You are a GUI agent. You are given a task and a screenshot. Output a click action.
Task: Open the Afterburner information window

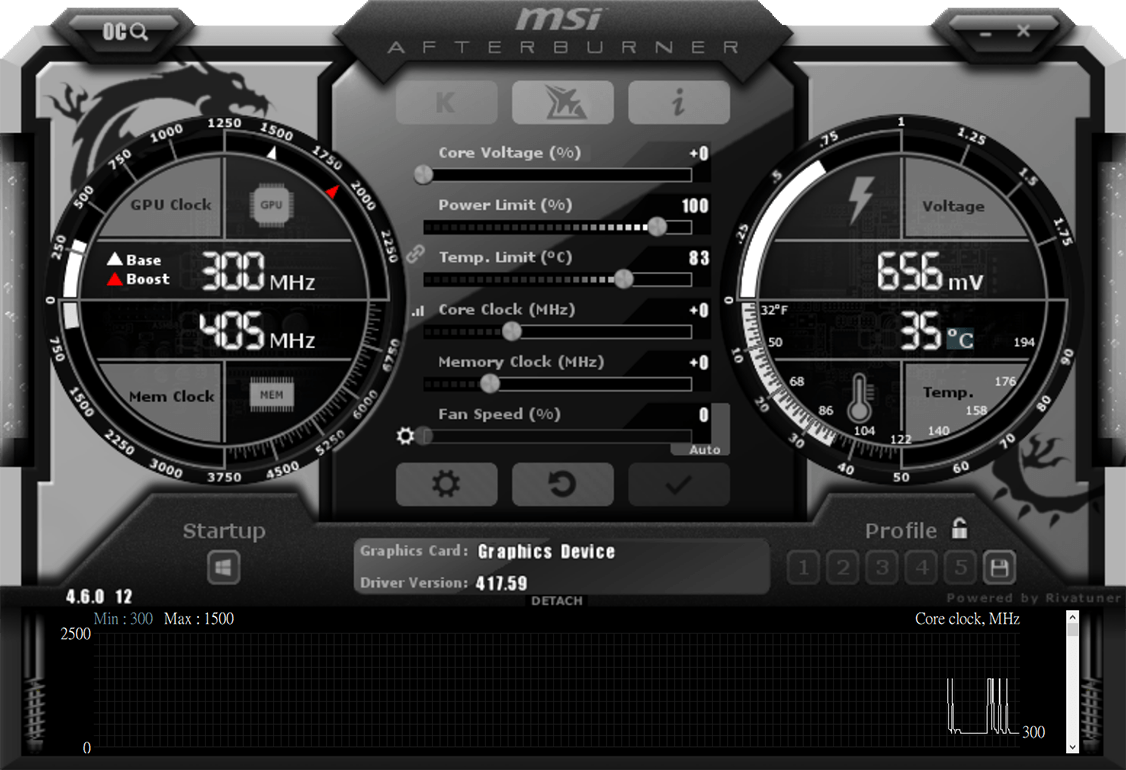tap(679, 101)
